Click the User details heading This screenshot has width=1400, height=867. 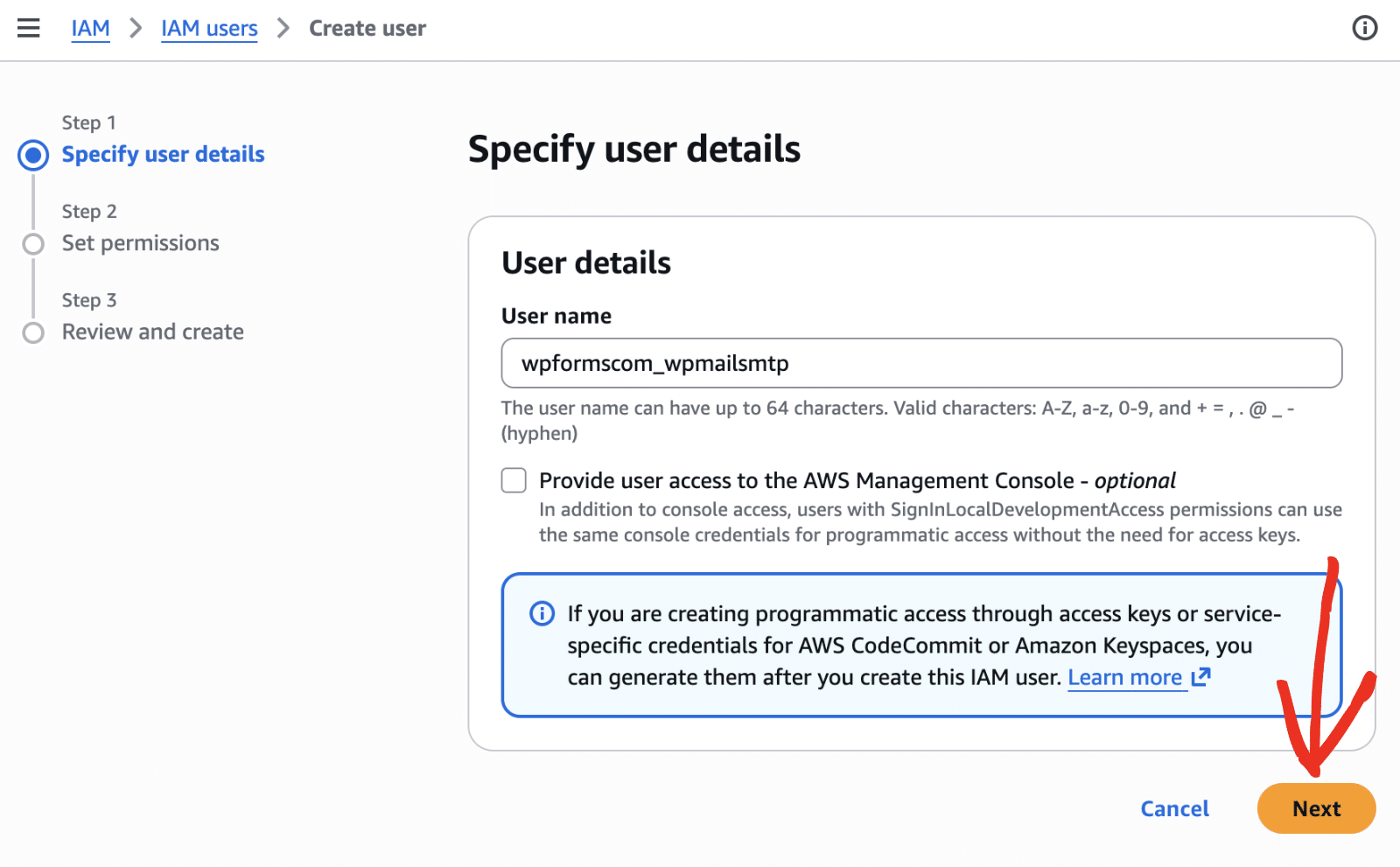tap(586, 262)
